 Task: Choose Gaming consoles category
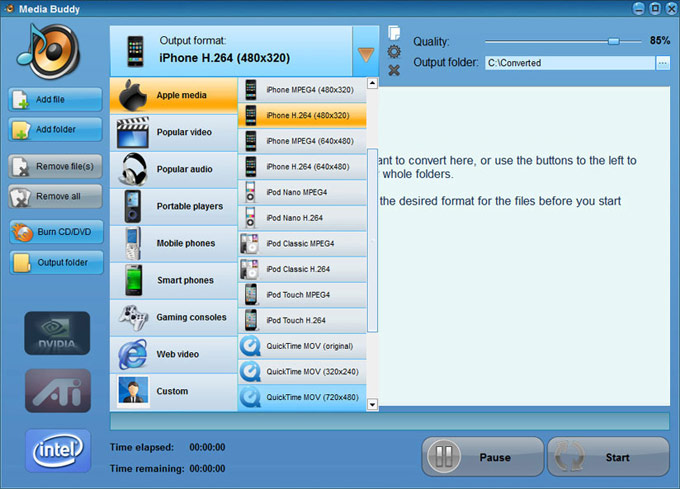173,317
